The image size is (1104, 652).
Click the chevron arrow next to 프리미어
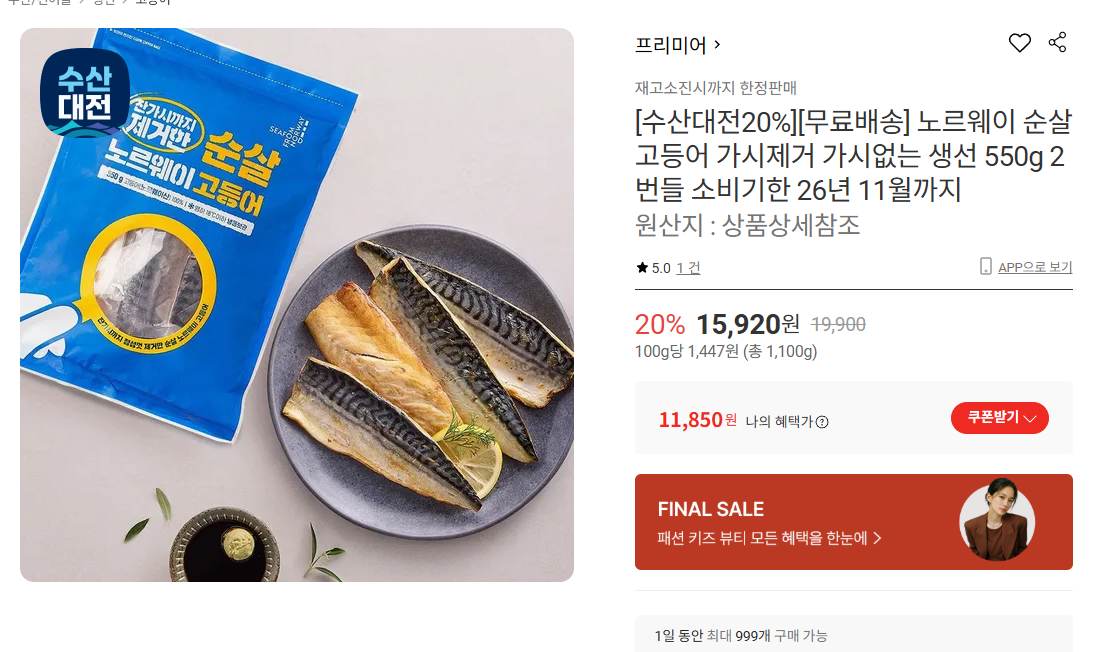(717, 44)
